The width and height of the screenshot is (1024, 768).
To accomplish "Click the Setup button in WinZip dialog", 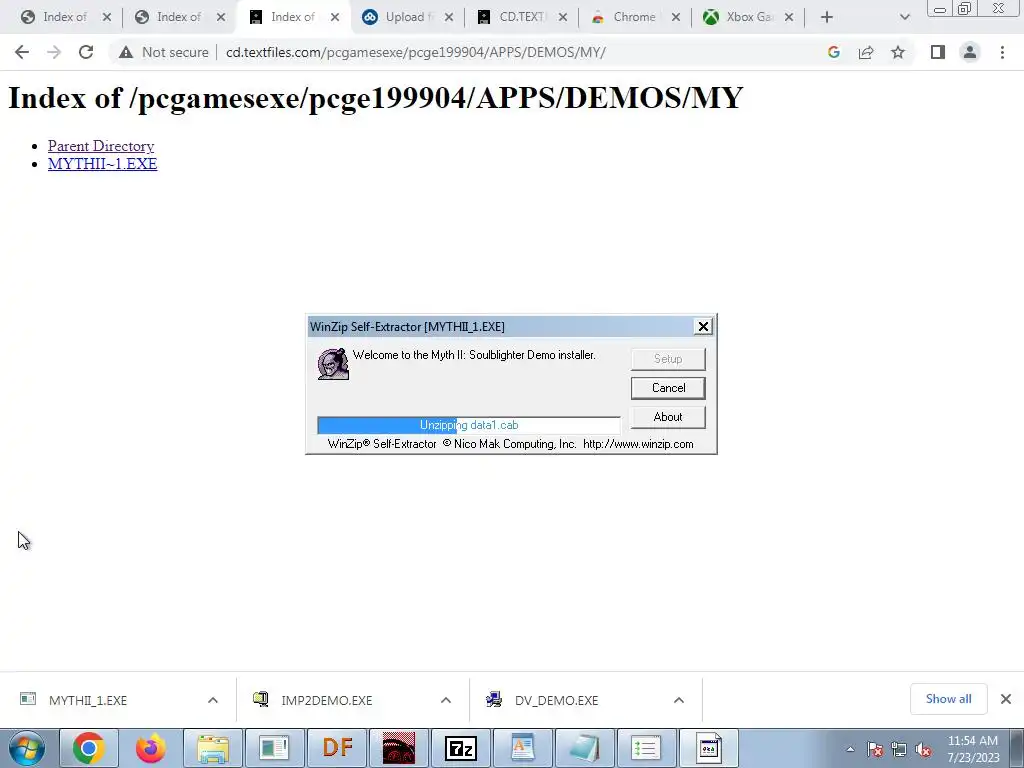I will (x=668, y=359).
